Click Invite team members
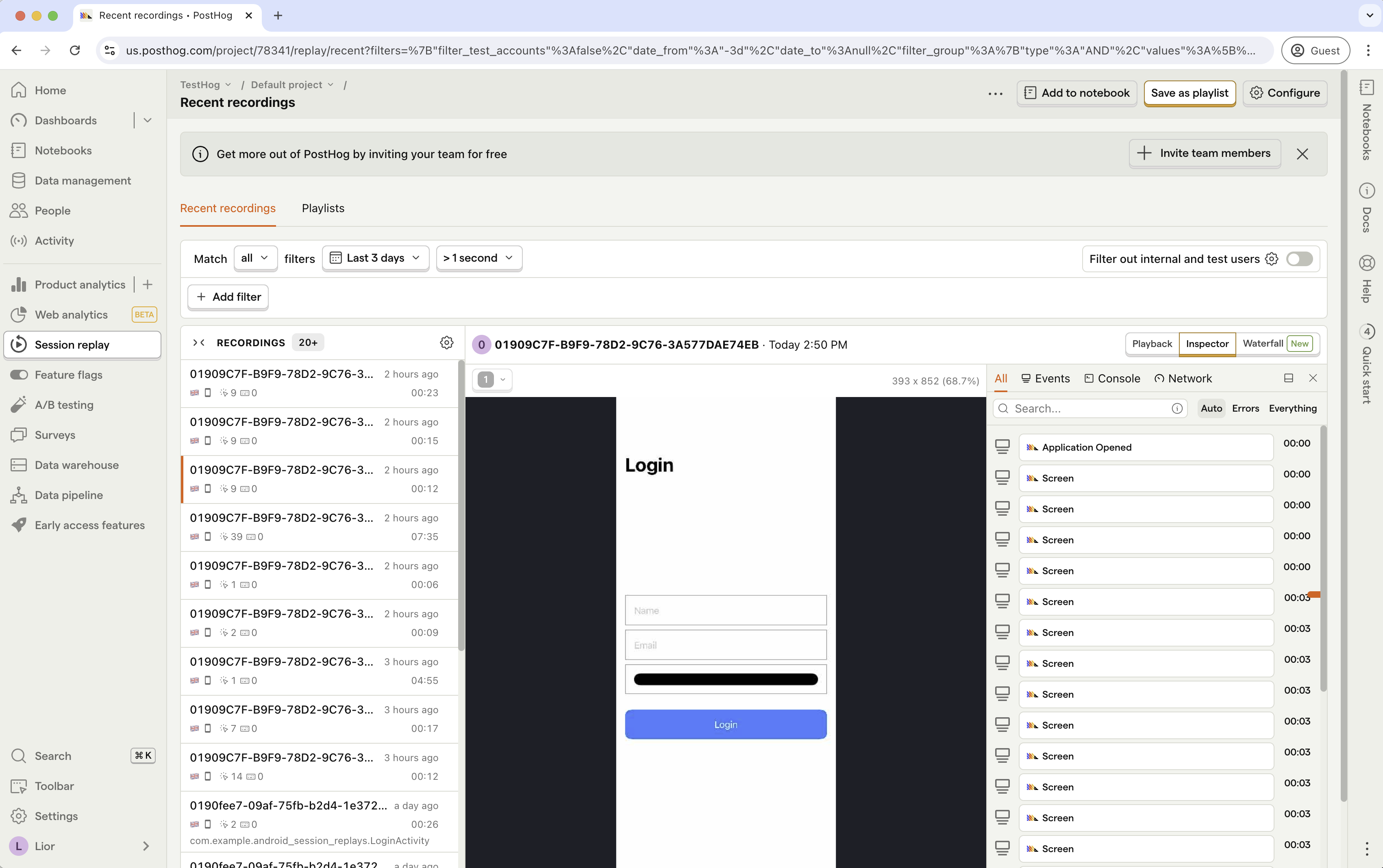 tap(1205, 153)
